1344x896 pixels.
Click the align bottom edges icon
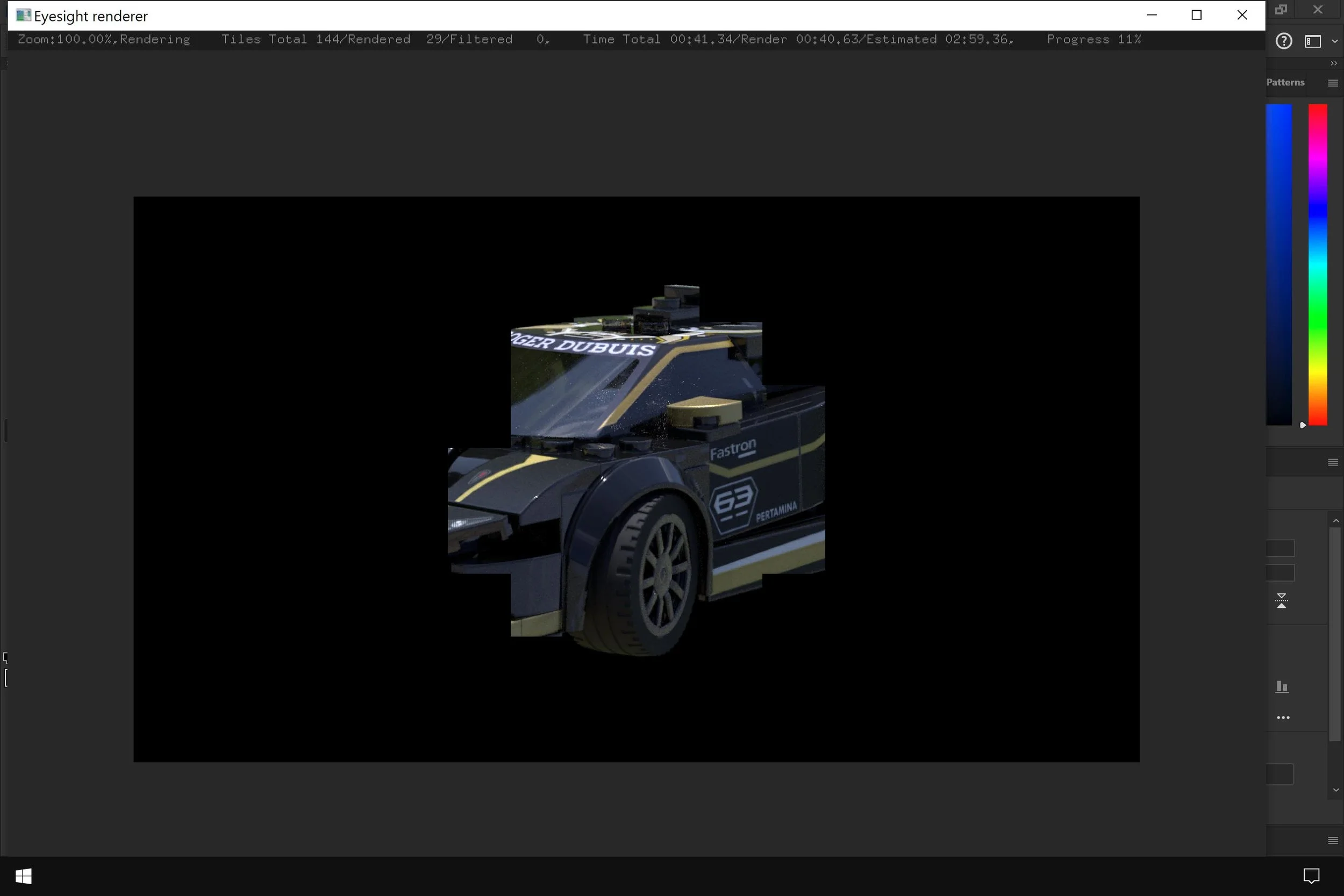coord(1282,686)
